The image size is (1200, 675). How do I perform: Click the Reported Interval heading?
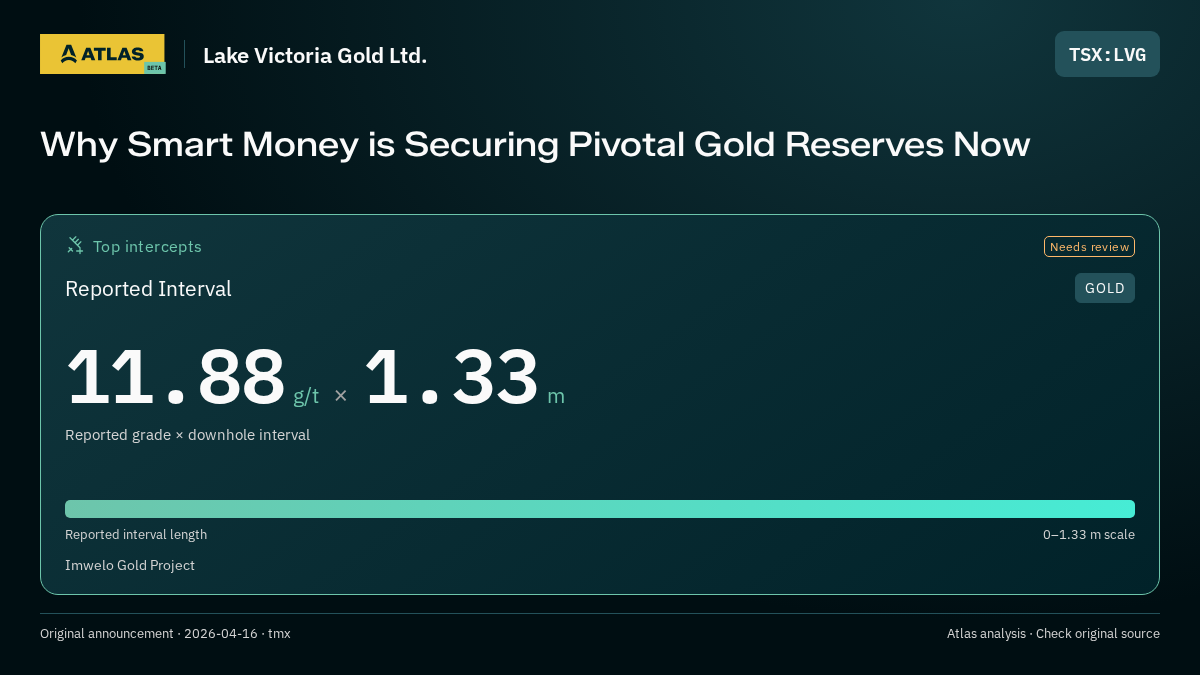tap(148, 289)
